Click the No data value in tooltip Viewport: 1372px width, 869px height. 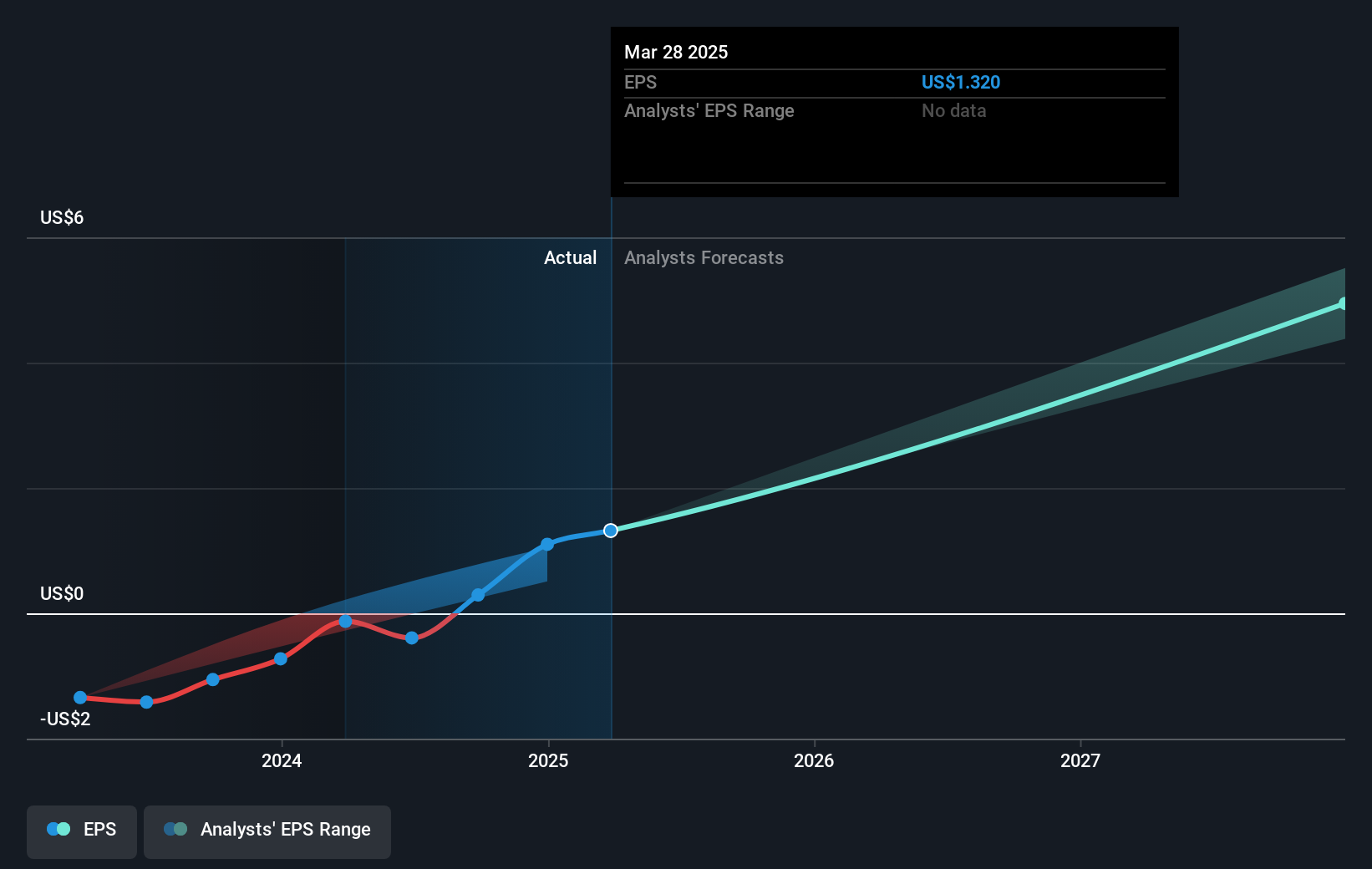click(954, 111)
